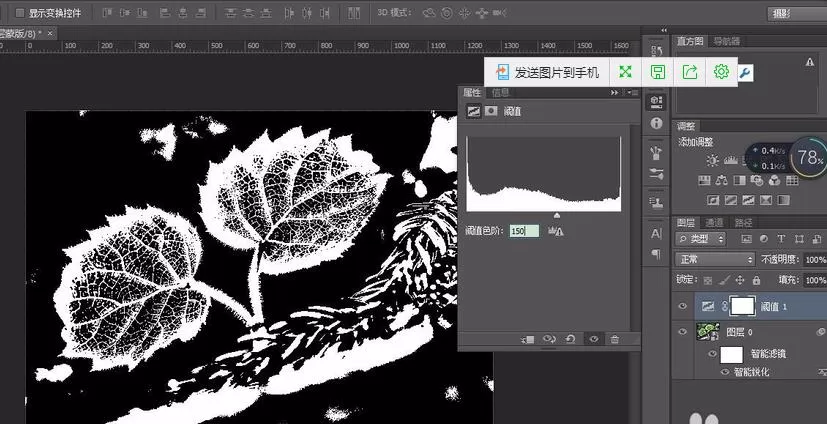Click the histogram warning icon next to 150

[556, 231]
